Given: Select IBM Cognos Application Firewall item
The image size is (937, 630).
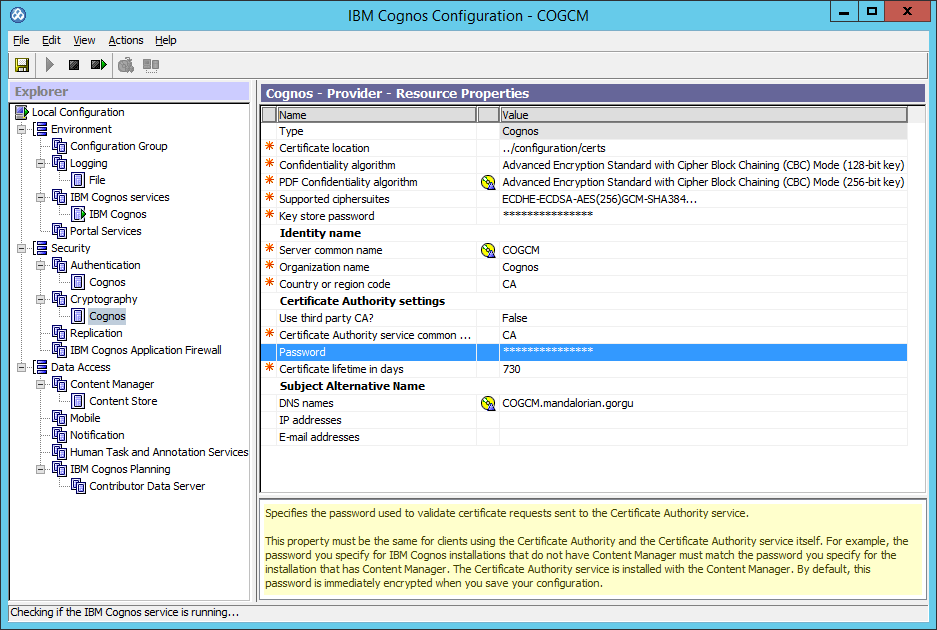Looking at the screenshot, I should [146, 350].
